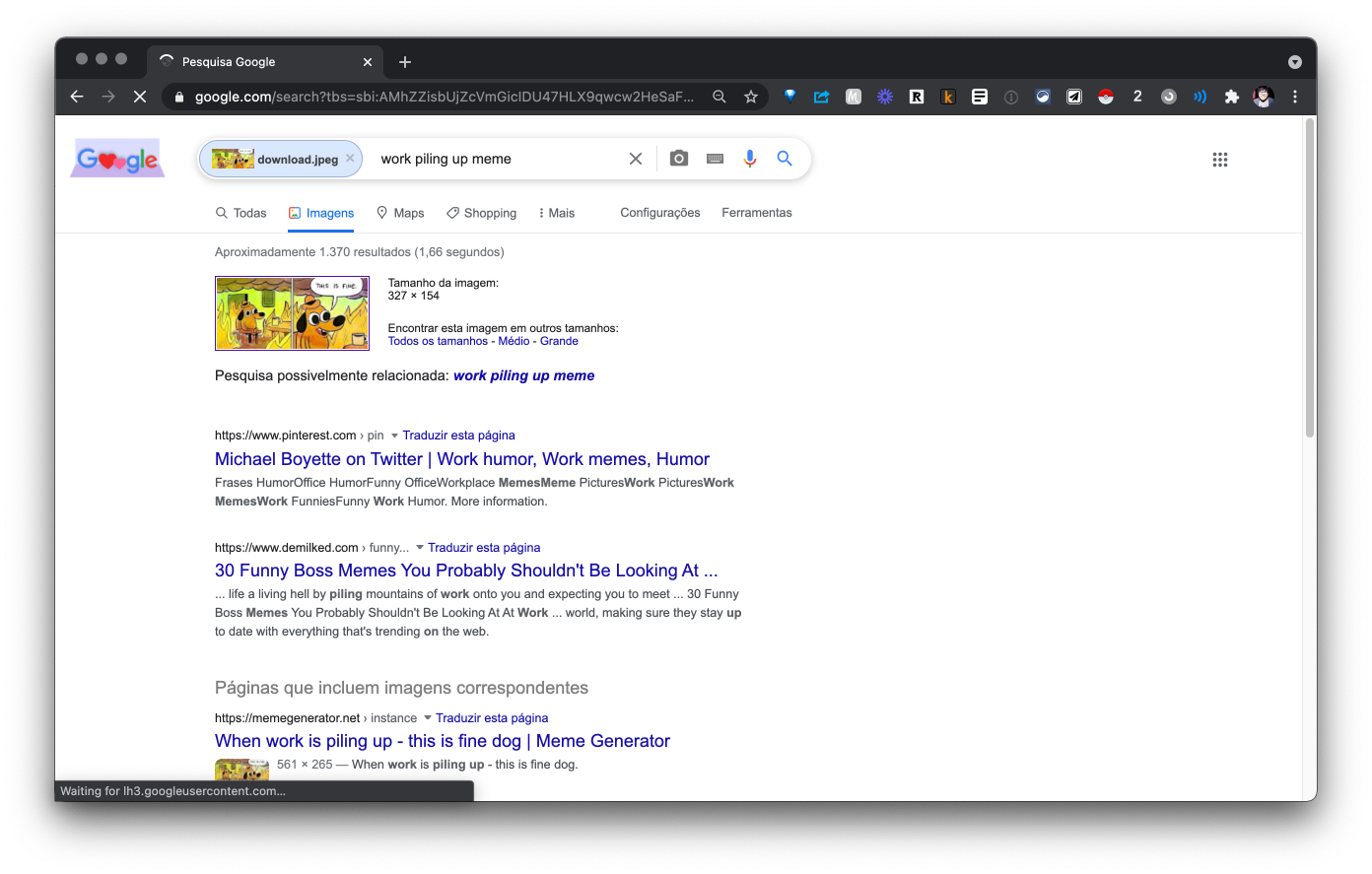Select the Pesquisa Google tab

(265, 62)
